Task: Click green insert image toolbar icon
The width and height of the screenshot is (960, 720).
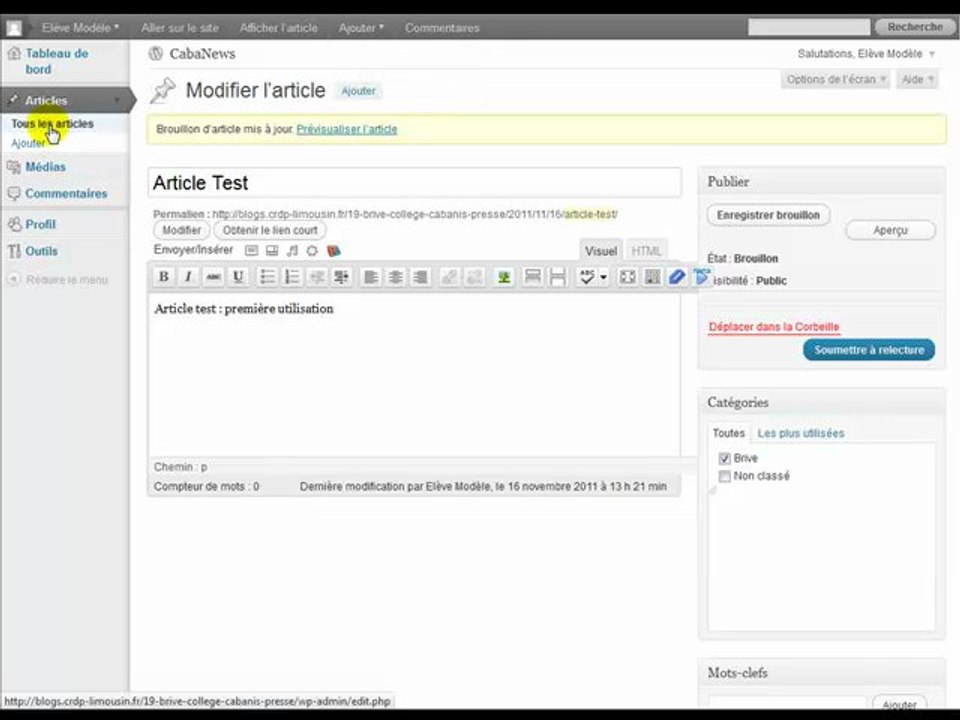Action: (503, 277)
